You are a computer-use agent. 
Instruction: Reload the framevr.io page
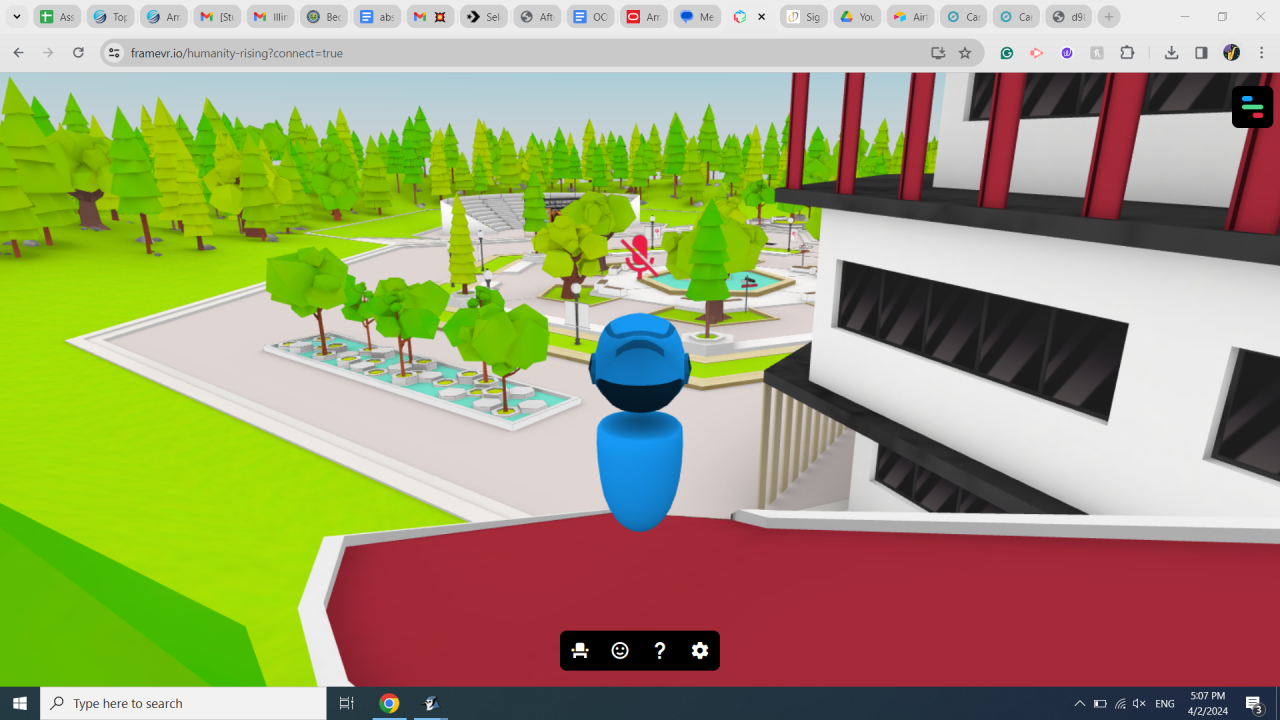pos(78,53)
